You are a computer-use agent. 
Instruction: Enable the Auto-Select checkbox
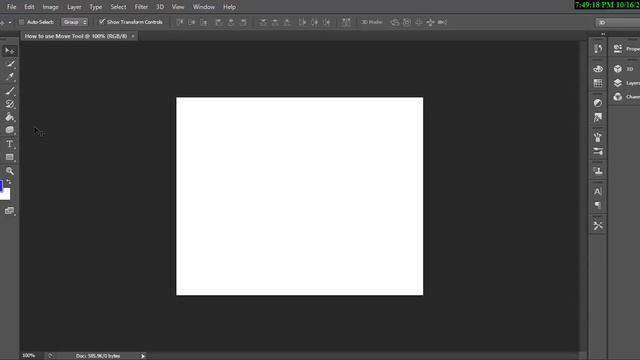[22, 22]
